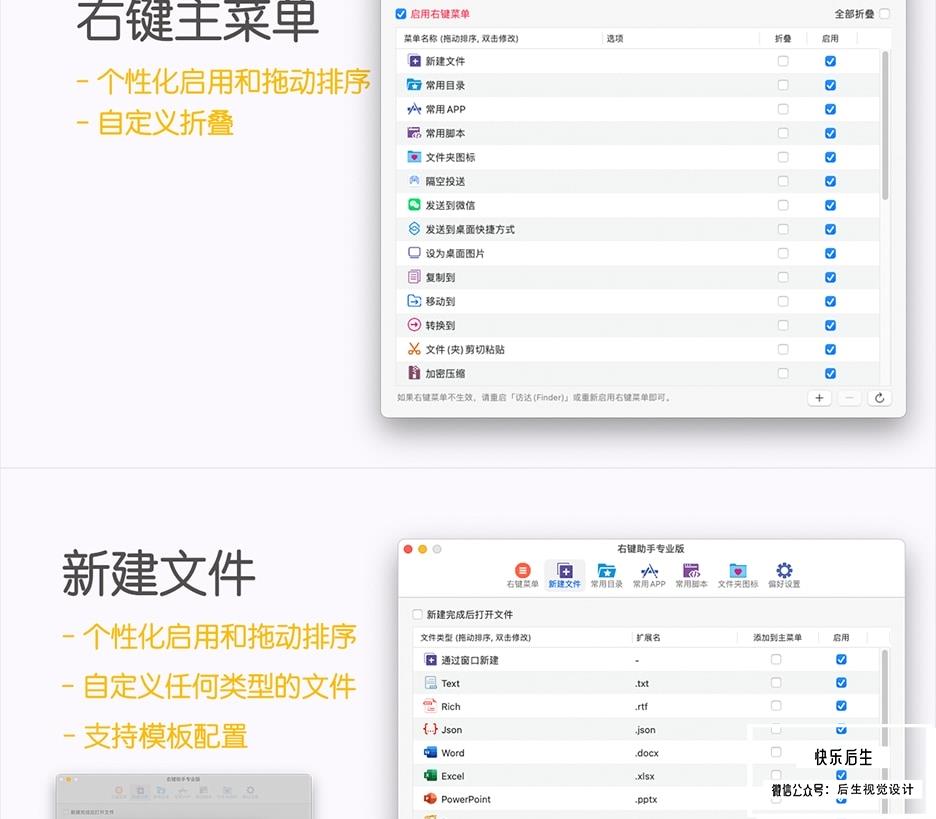Click the 常用APP icon in menu list
936x819 pixels.
414,109
